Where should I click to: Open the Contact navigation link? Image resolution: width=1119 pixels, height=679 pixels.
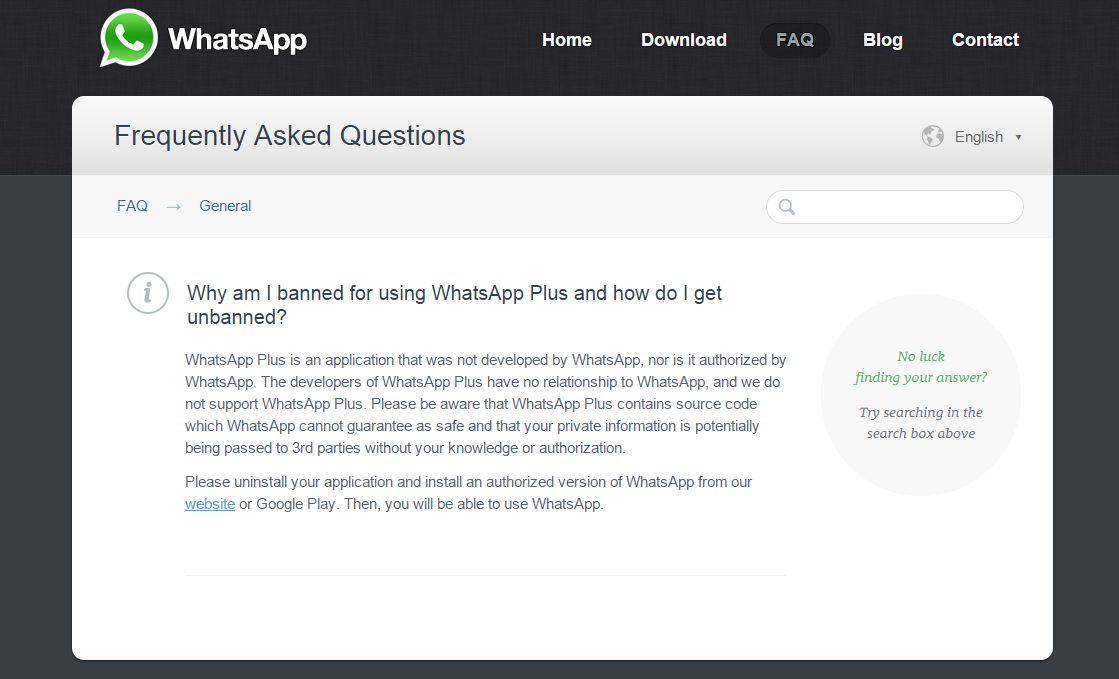pos(986,40)
